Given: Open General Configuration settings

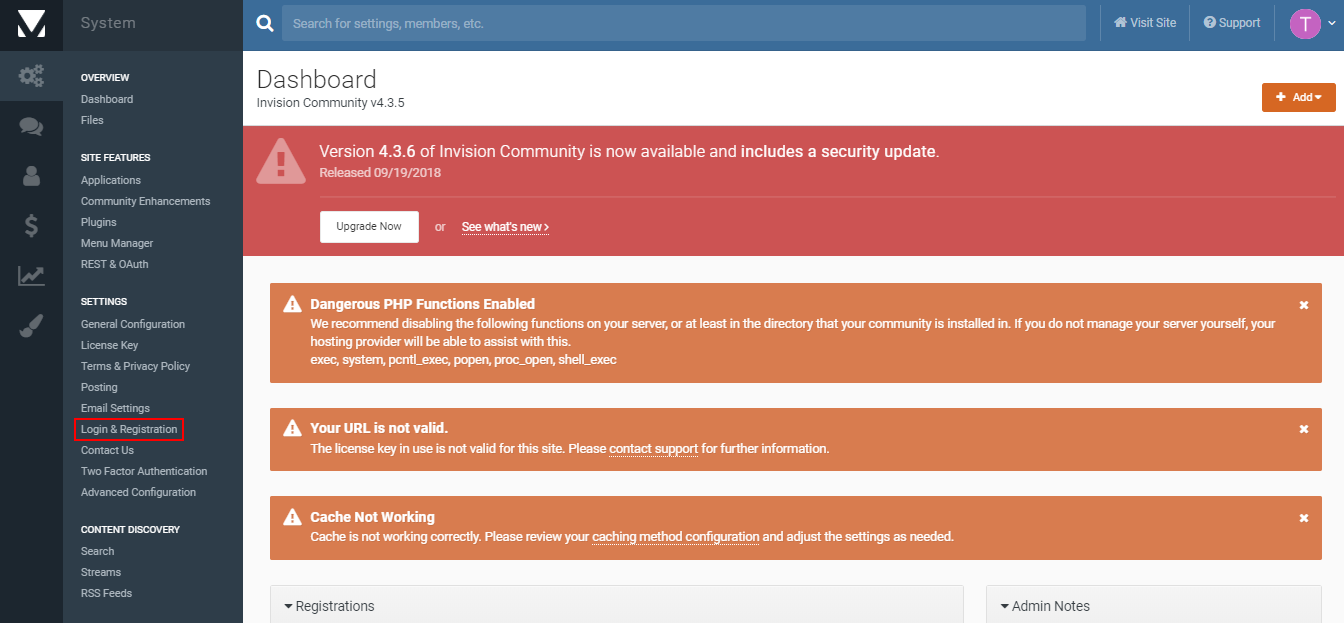Looking at the screenshot, I should (x=133, y=324).
